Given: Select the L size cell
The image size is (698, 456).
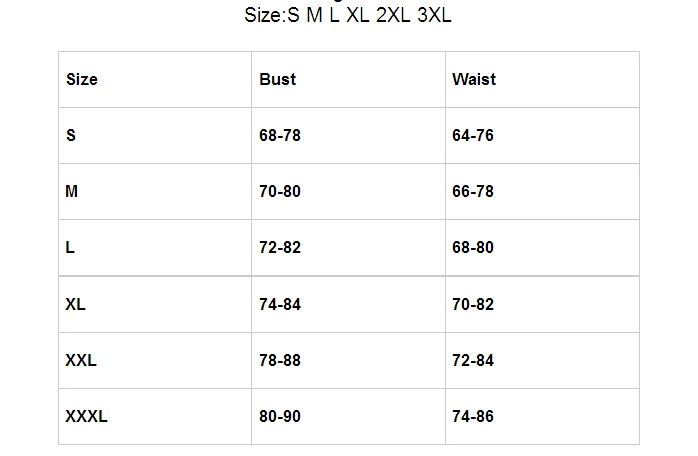Looking at the screenshot, I should (x=155, y=248).
